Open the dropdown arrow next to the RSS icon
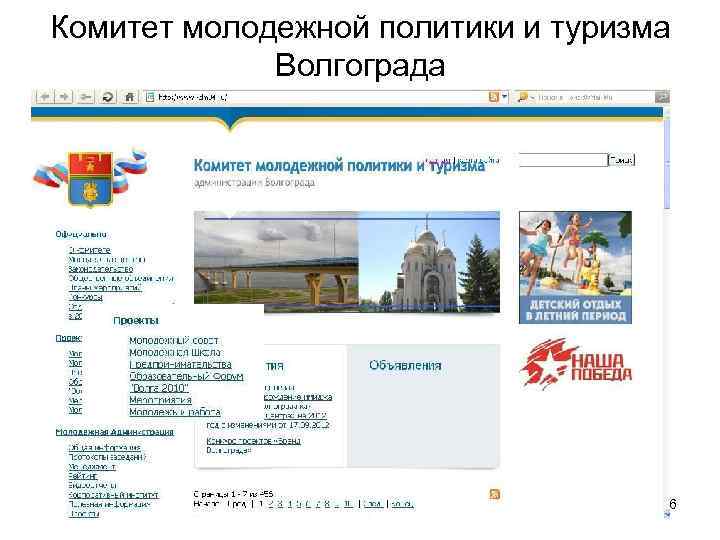 tap(504, 97)
